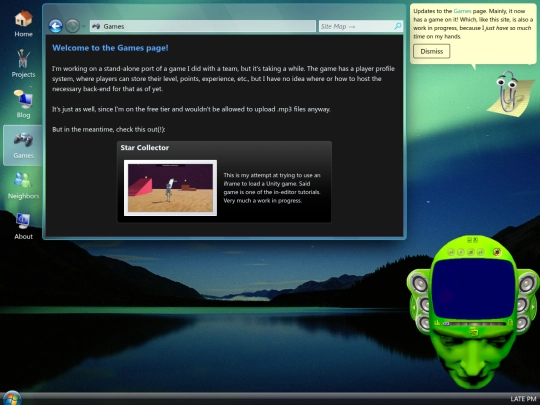Select the Games desktop icon
Screen dimensions: 540x405
[x=23, y=145]
